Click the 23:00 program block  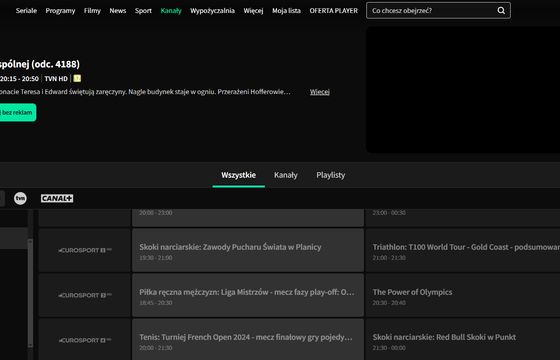click(463, 218)
